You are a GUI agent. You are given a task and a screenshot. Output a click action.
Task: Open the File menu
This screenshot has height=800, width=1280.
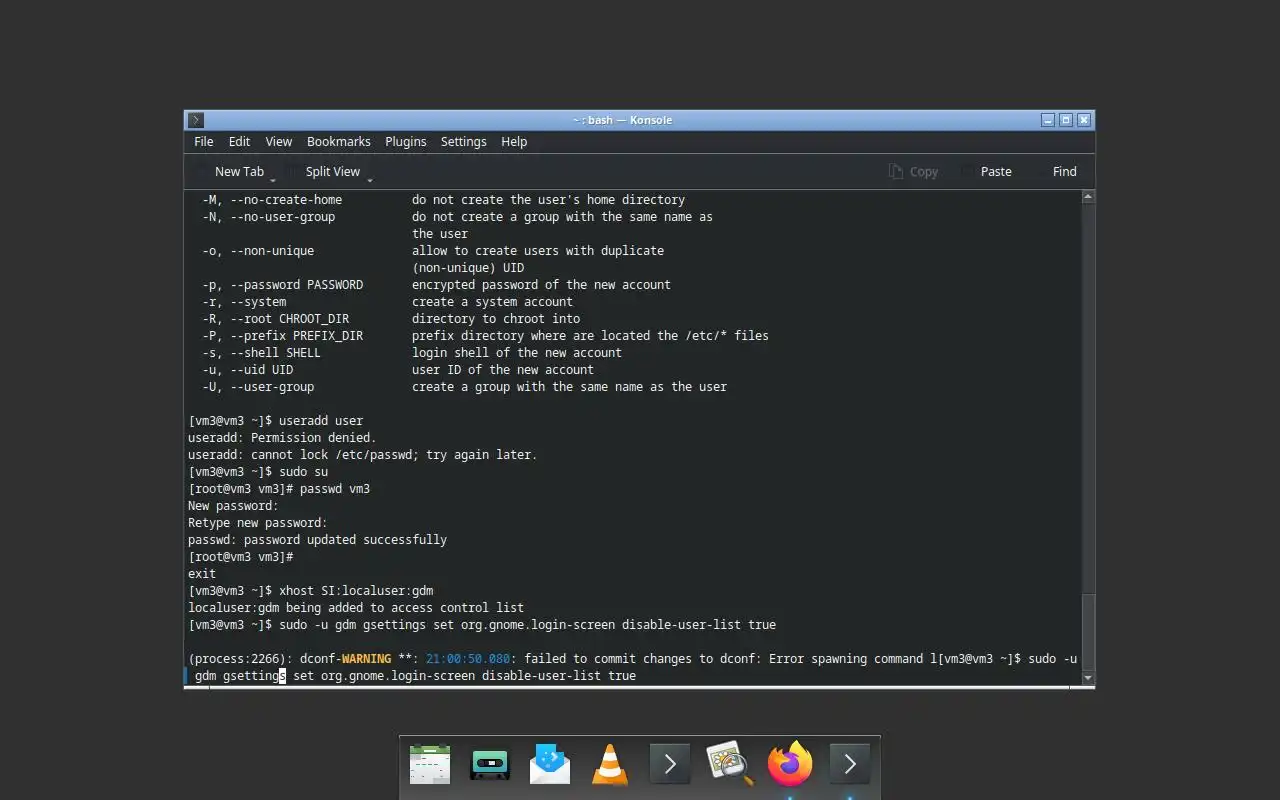[x=204, y=142]
